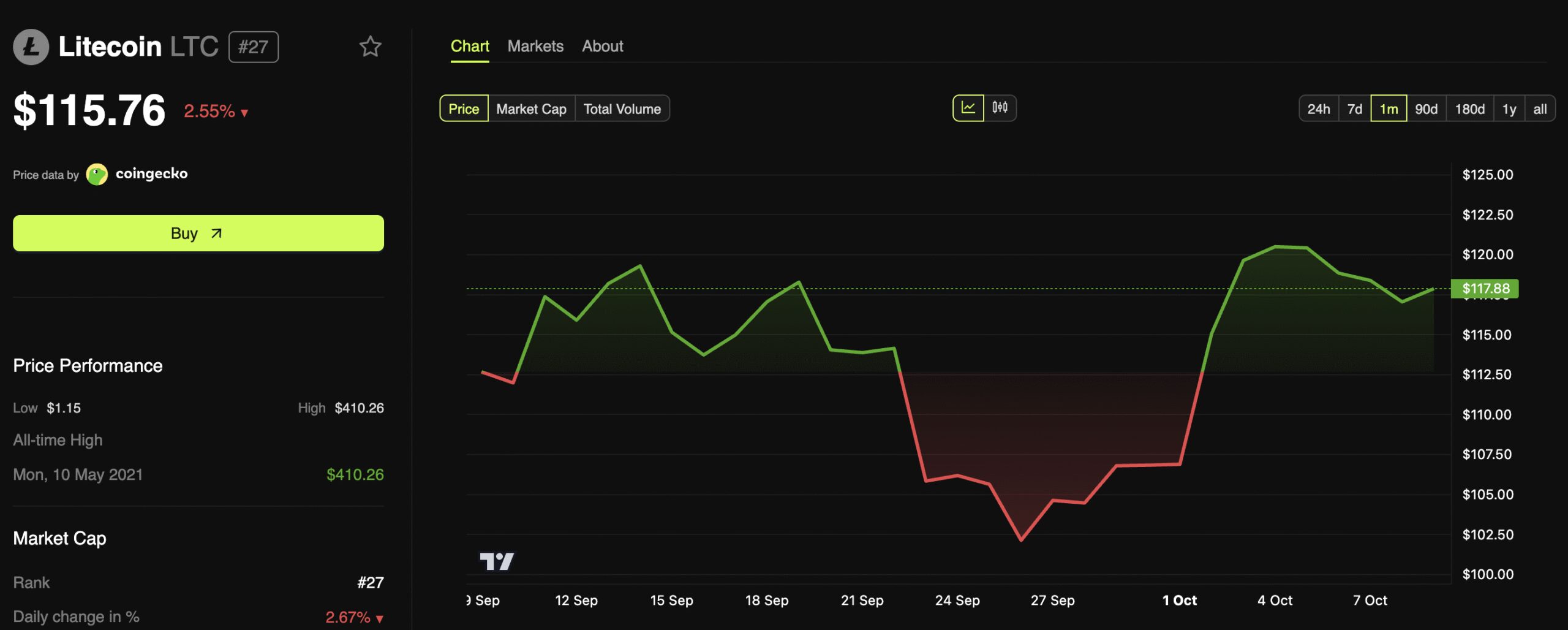The width and height of the screenshot is (1568, 630).
Task: Set chart range to 90d
Action: [1426, 109]
